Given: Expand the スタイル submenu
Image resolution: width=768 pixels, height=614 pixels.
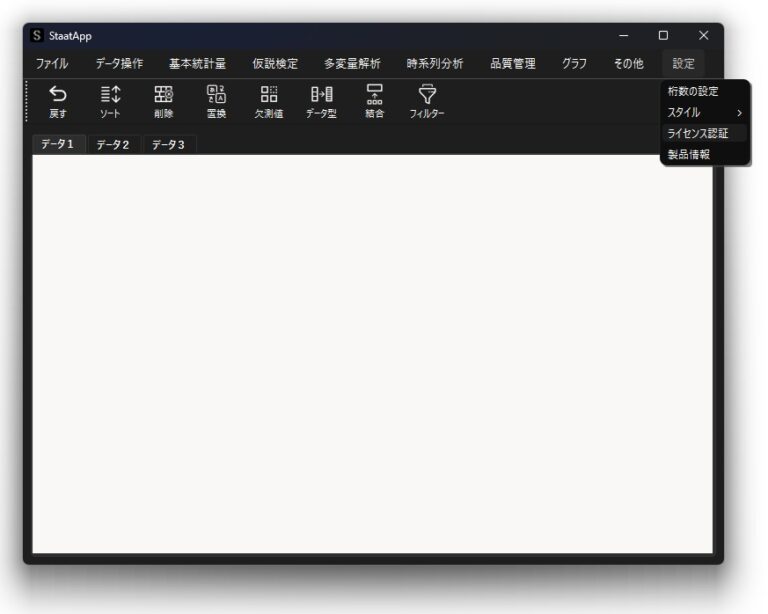Looking at the screenshot, I should [x=704, y=112].
